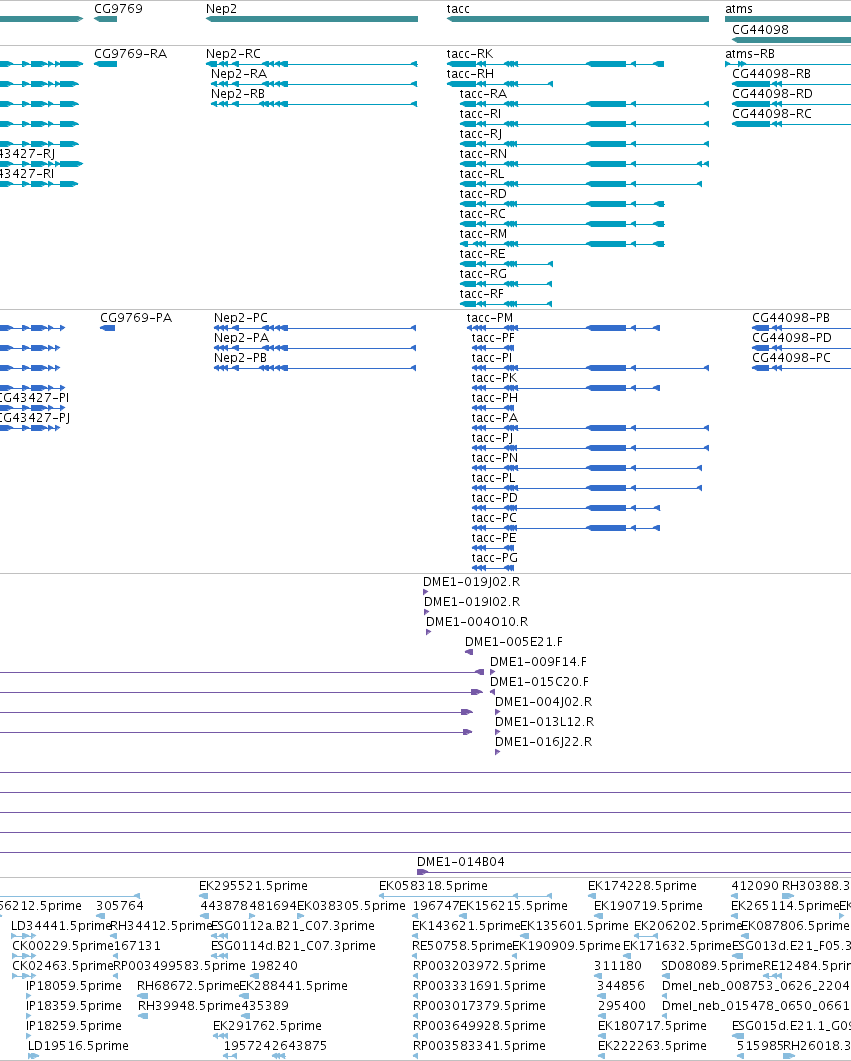Click the DME1-015C20.F label
Screen dimensions: 851x1061
click(539, 681)
